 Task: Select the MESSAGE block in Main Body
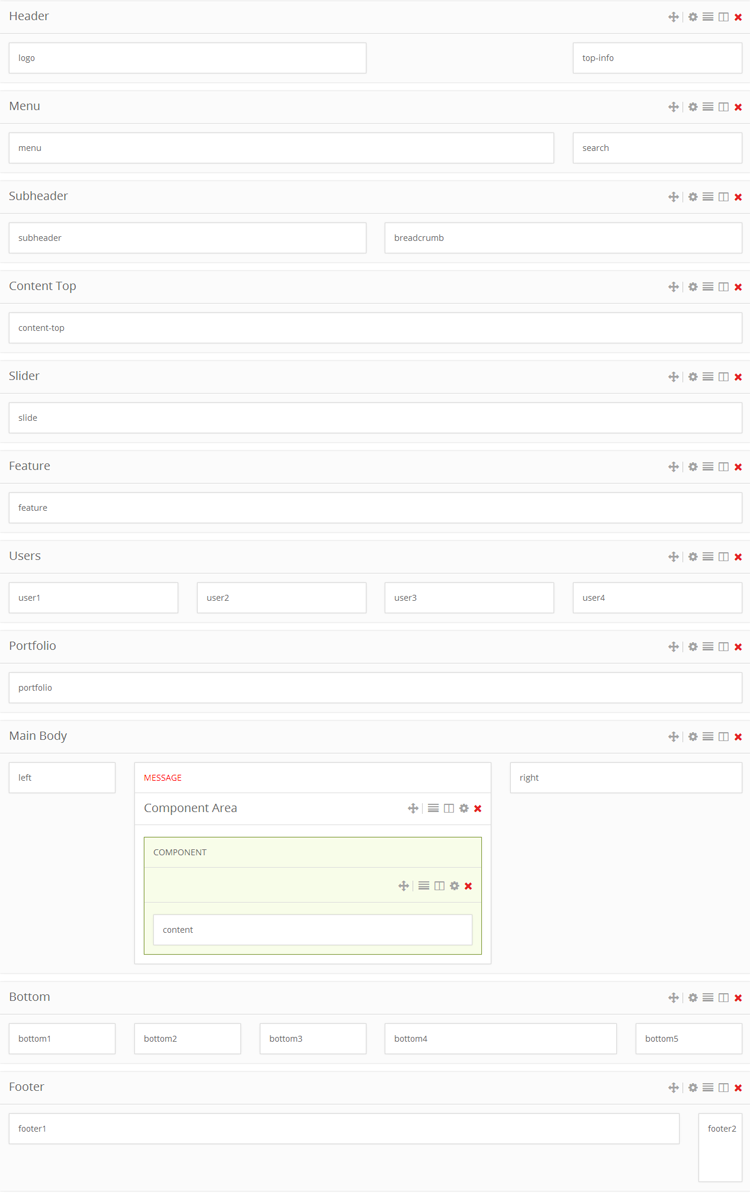pos(312,777)
